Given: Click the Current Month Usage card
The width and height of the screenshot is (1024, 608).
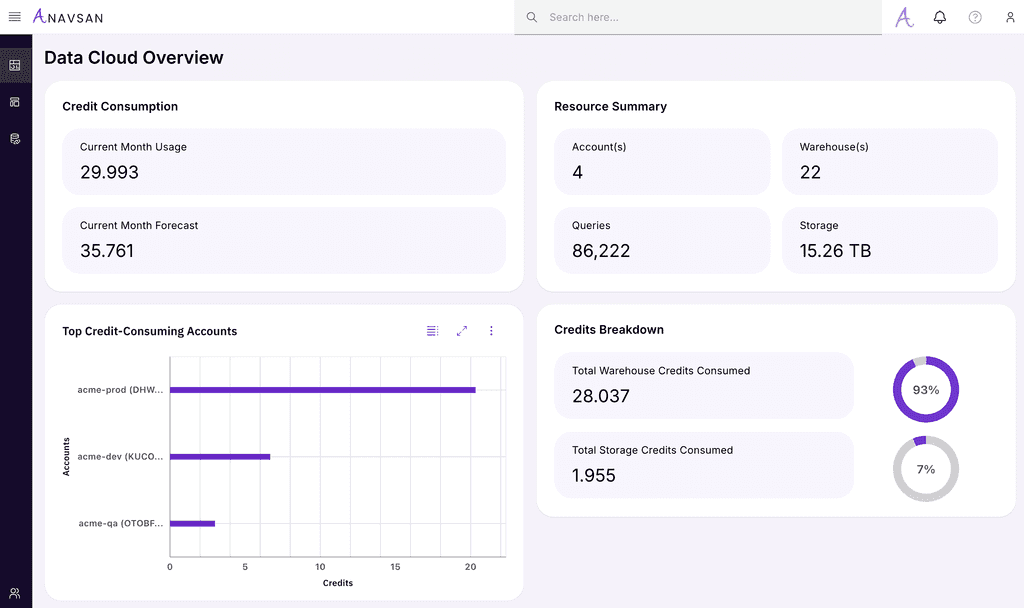Looking at the screenshot, I should click(x=284, y=162).
